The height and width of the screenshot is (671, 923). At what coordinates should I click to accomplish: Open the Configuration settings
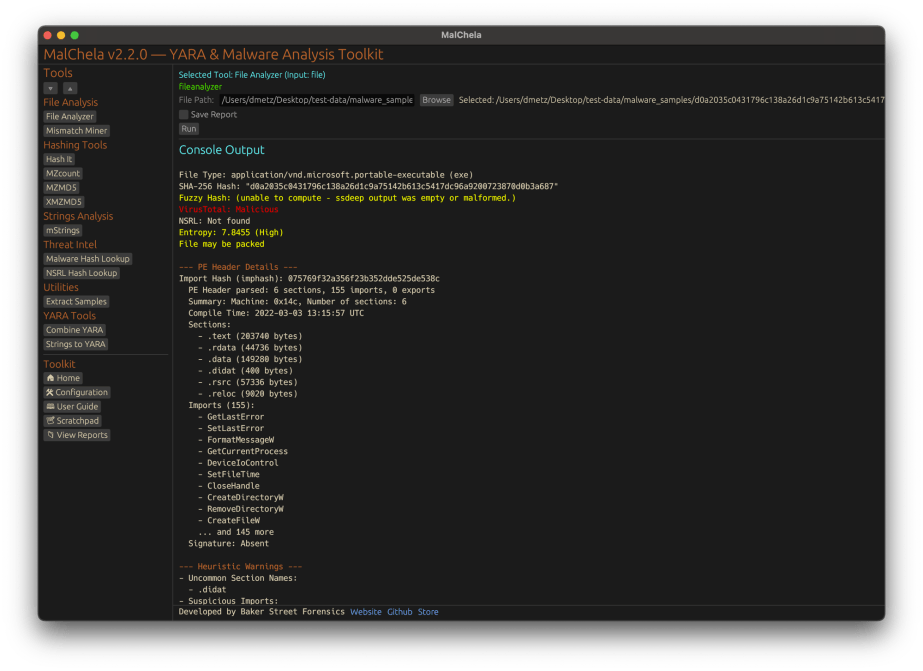coord(76,392)
